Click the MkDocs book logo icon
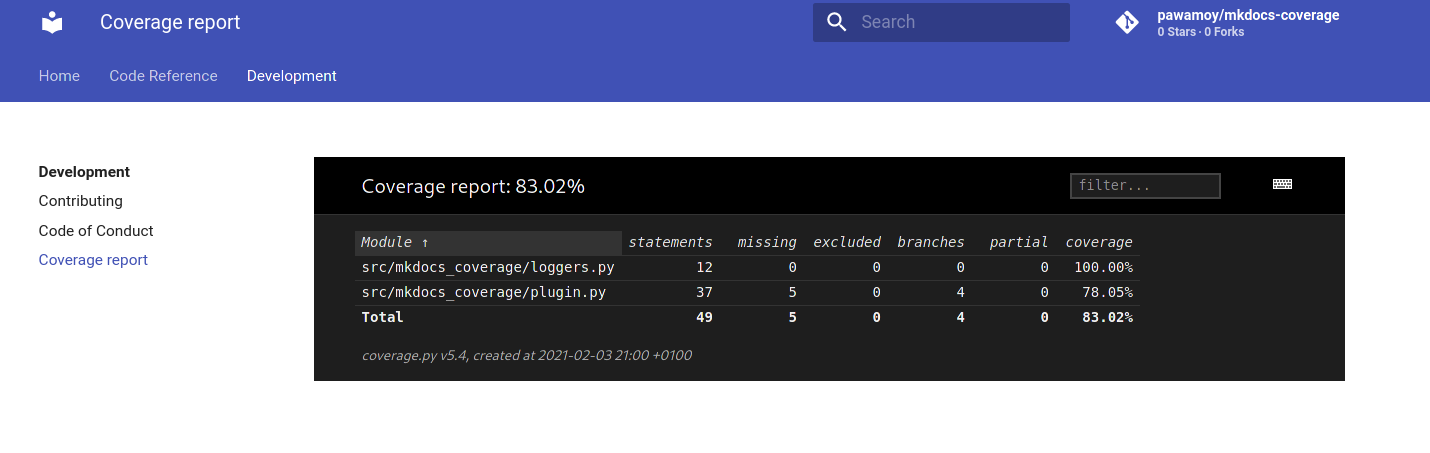The height and width of the screenshot is (453, 1430). [x=52, y=22]
